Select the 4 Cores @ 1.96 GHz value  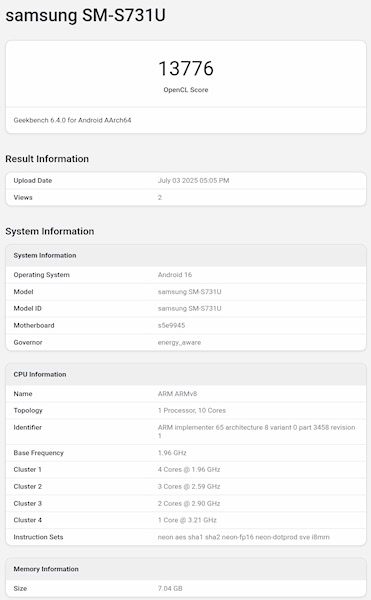(x=189, y=470)
